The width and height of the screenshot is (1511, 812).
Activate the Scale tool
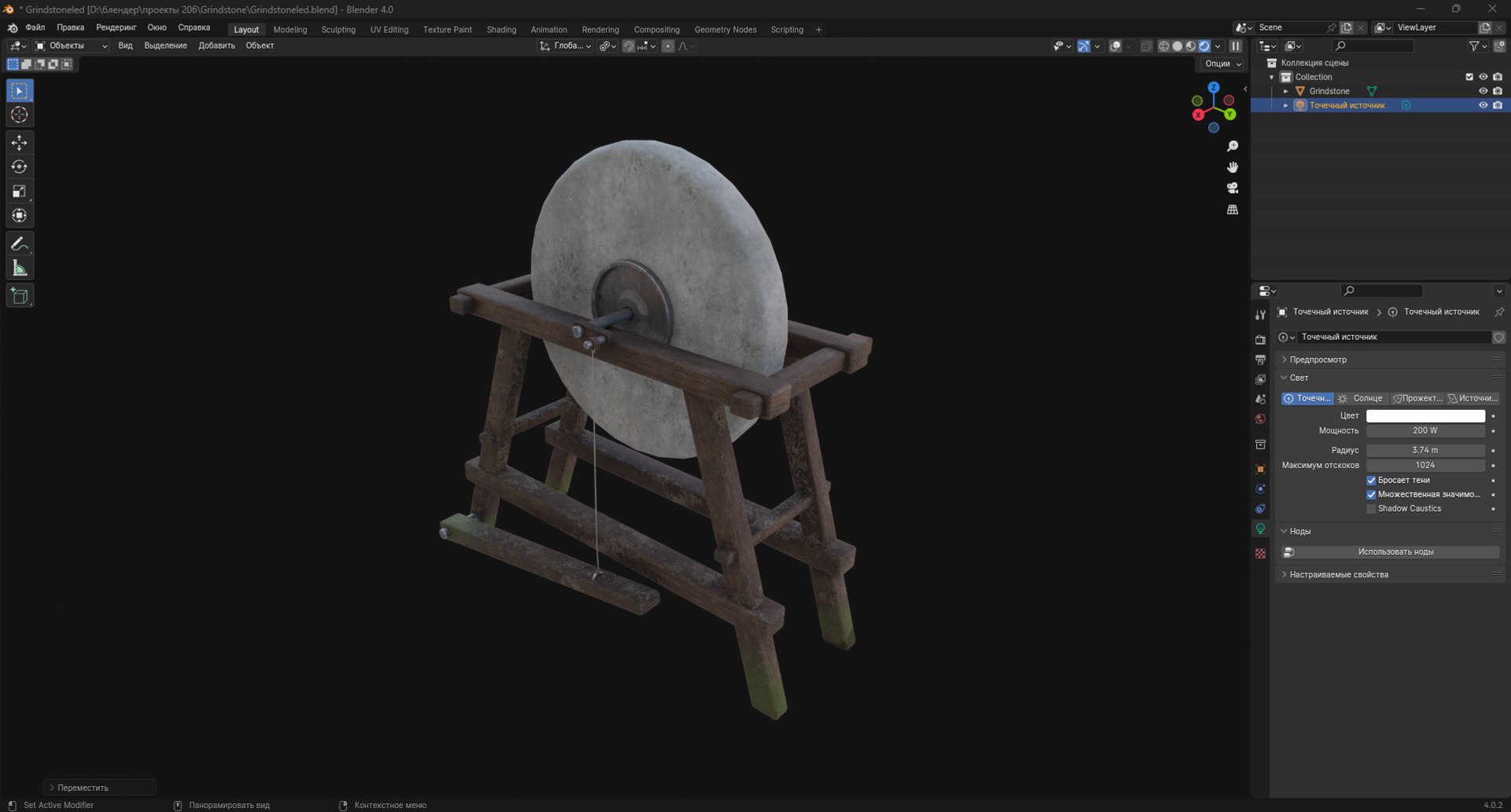tap(20, 191)
